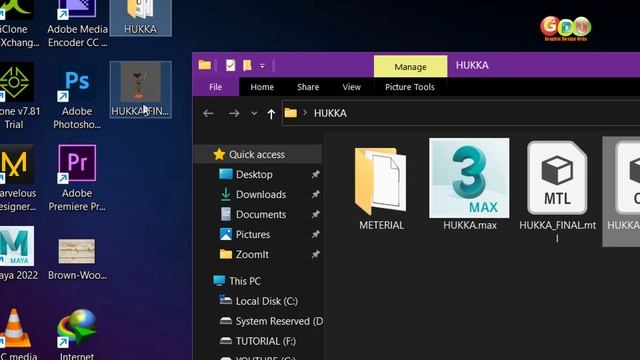The width and height of the screenshot is (640, 360).
Task: Go back with the Back arrow
Action: 208,113
